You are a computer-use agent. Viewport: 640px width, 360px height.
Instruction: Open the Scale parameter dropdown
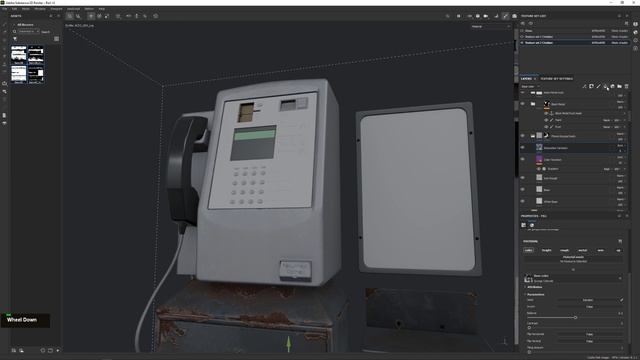[588, 300]
